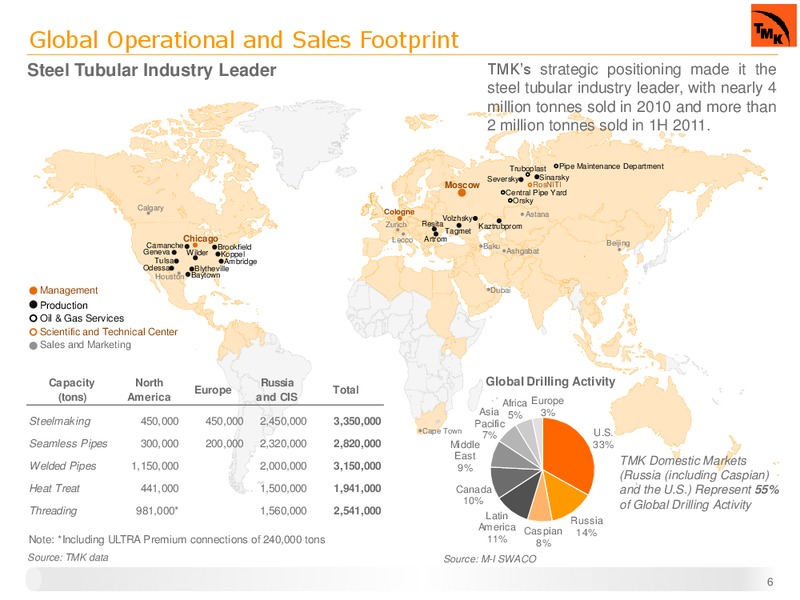Viewport: 800px width, 600px height.
Task: Click the Oil & Gas Services legend circle
Action: coord(33,318)
